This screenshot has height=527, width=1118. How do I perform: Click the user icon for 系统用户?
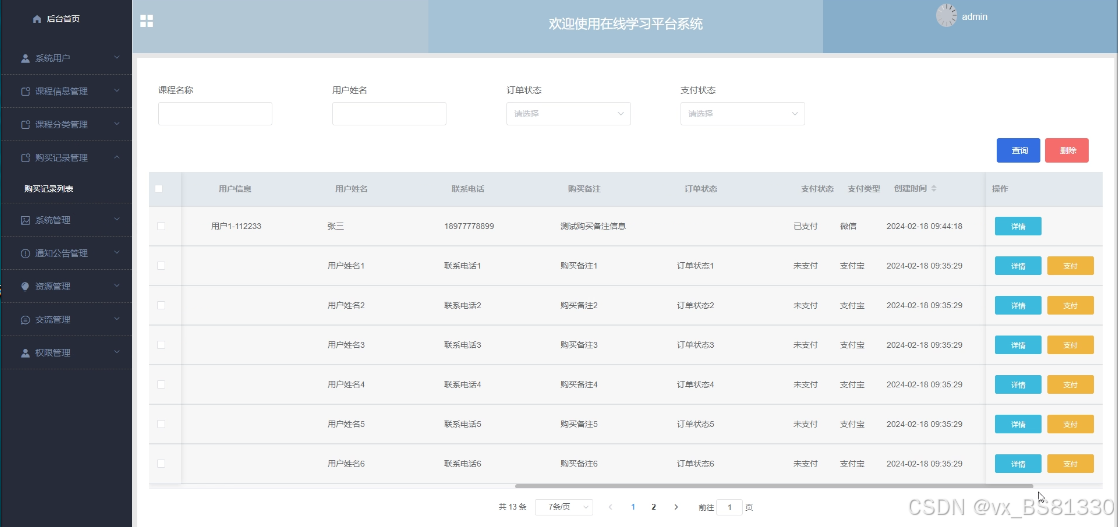point(26,58)
